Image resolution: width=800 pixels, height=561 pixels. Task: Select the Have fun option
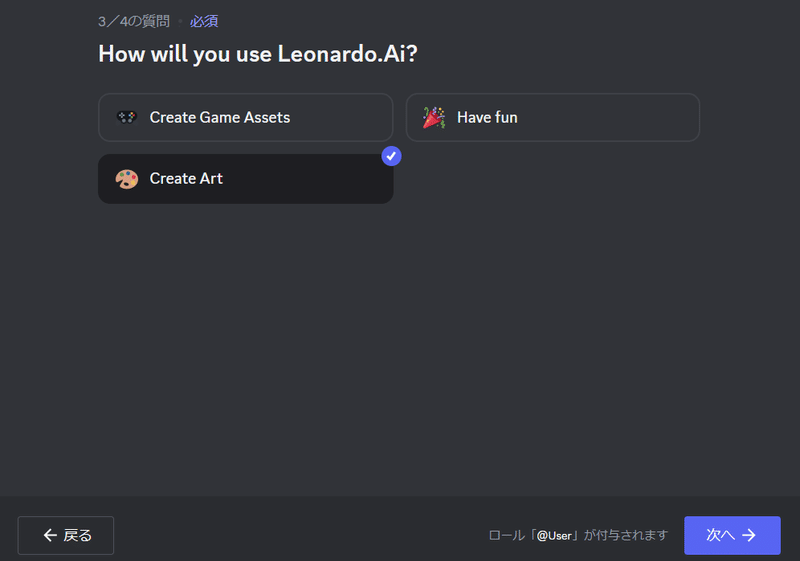553,117
